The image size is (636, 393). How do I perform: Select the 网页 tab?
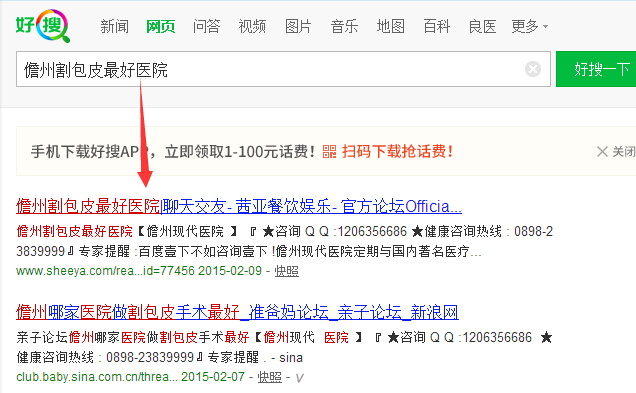tap(161, 26)
